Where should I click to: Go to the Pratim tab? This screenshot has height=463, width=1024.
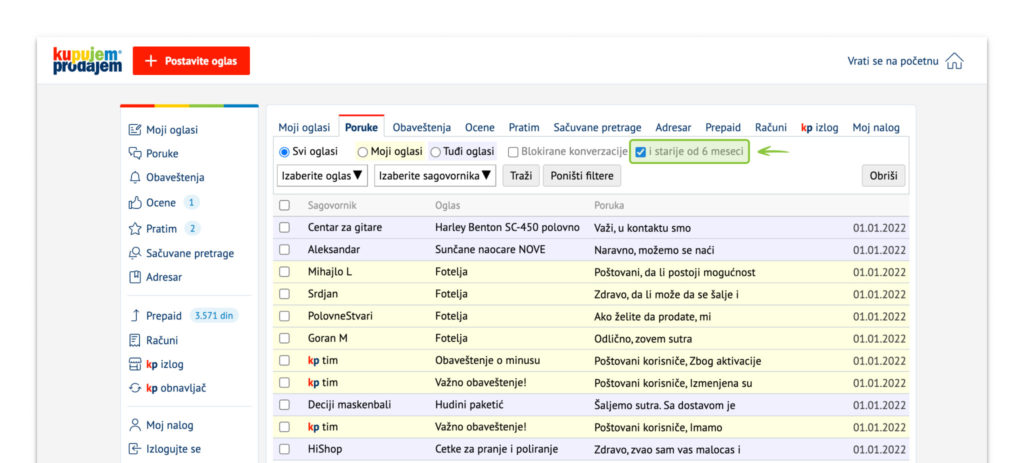click(524, 128)
